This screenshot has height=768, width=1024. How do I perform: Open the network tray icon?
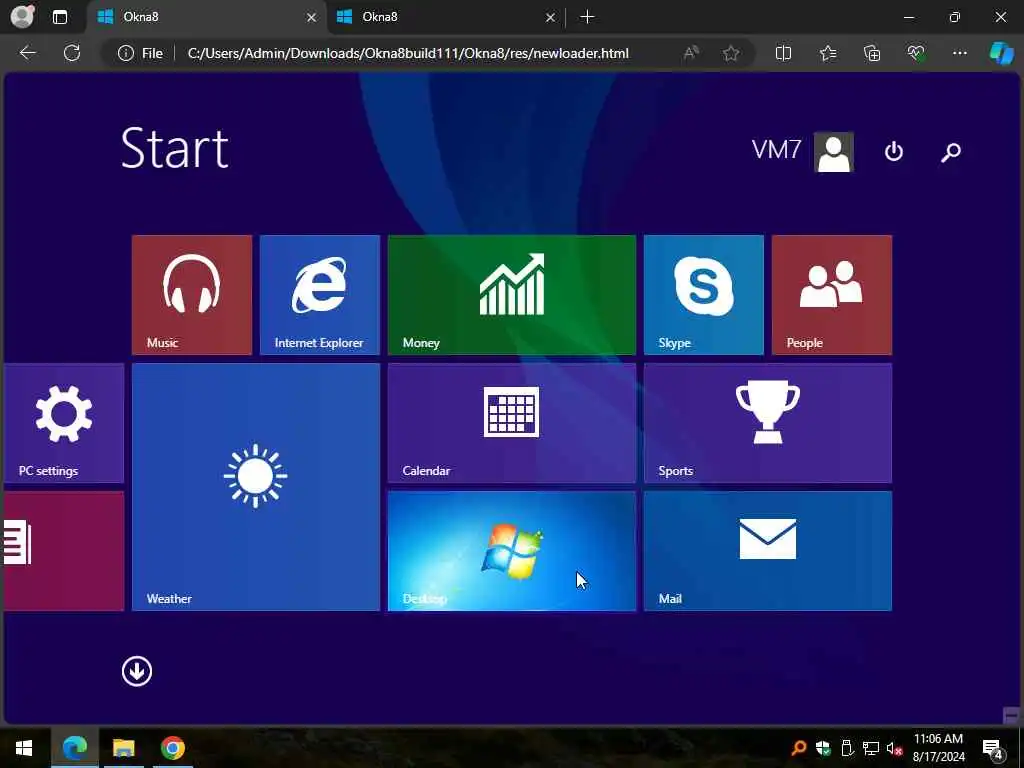[871, 748]
